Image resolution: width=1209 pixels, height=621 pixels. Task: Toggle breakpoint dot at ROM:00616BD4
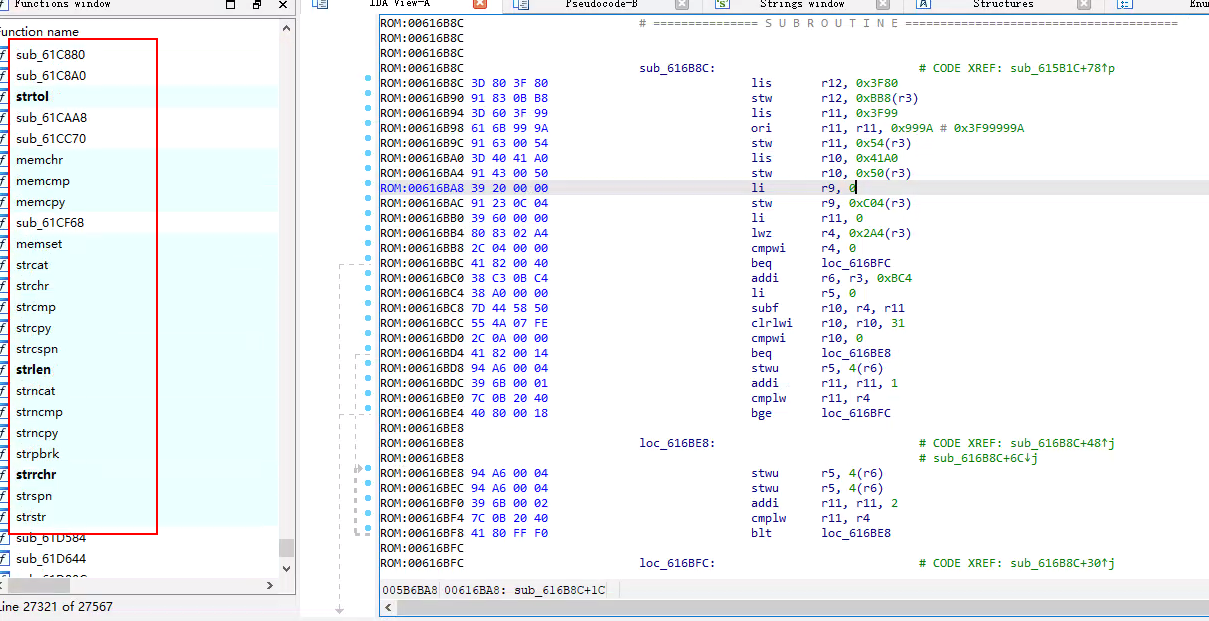[368, 348]
